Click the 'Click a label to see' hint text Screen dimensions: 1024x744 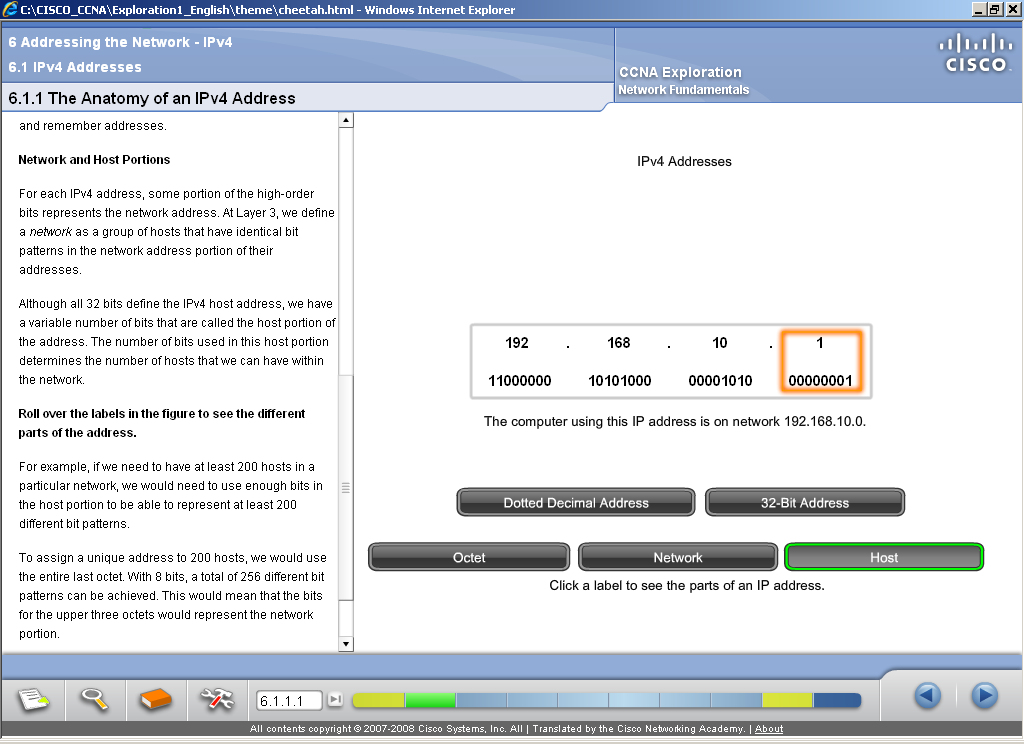(x=686, y=585)
